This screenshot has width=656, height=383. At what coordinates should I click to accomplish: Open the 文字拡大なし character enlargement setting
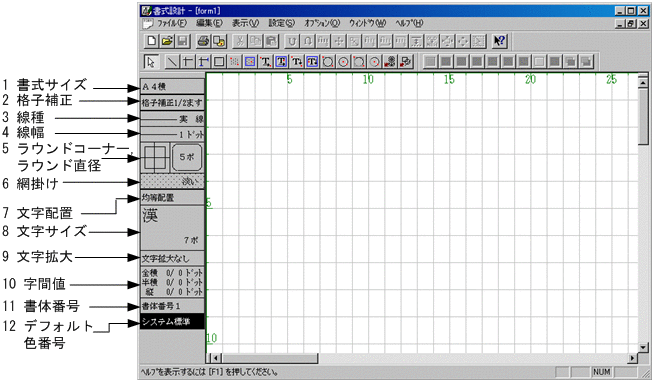coord(172,258)
